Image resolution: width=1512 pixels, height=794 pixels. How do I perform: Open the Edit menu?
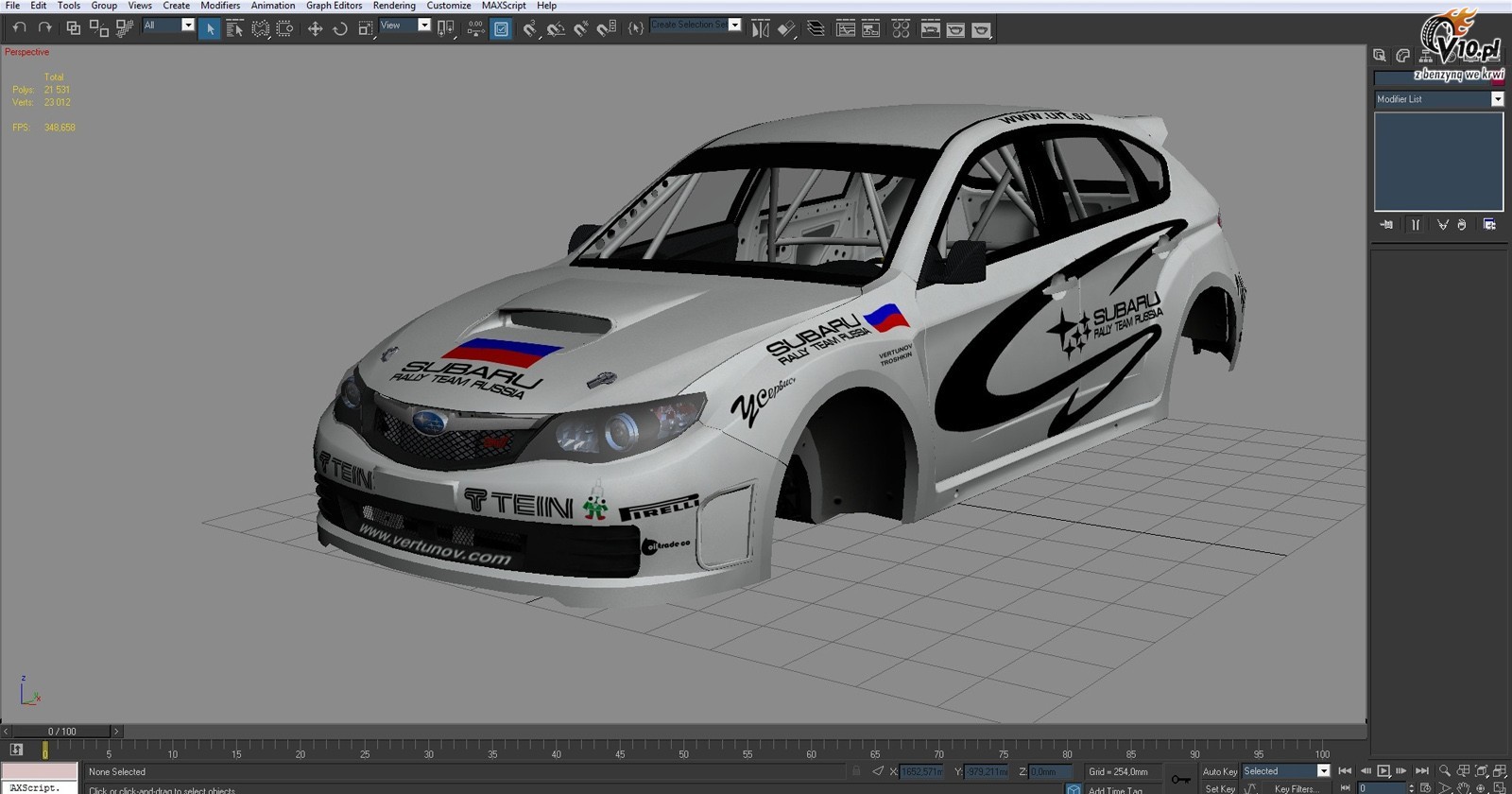[38, 6]
